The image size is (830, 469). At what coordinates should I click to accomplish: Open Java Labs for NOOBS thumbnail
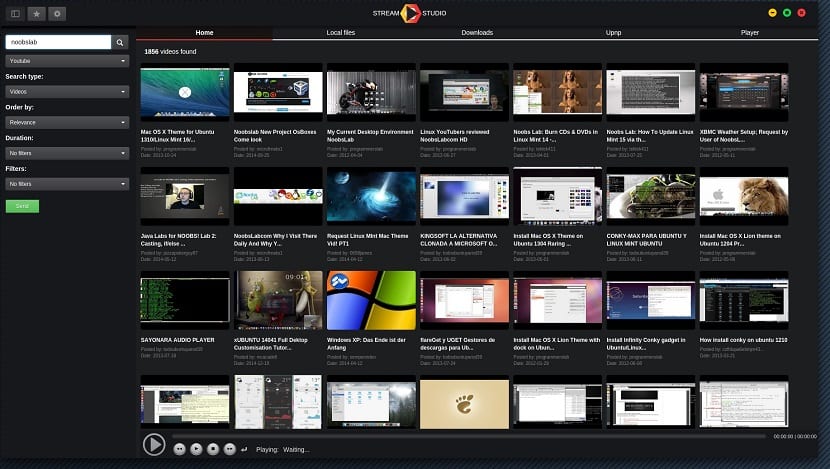coord(185,196)
